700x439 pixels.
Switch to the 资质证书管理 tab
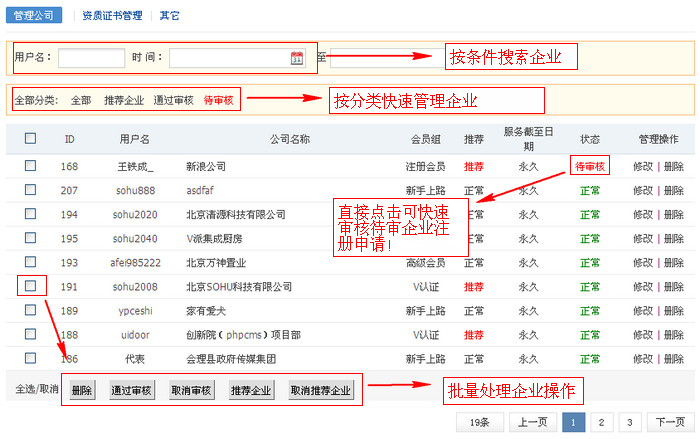pyautogui.click(x=112, y=16)
